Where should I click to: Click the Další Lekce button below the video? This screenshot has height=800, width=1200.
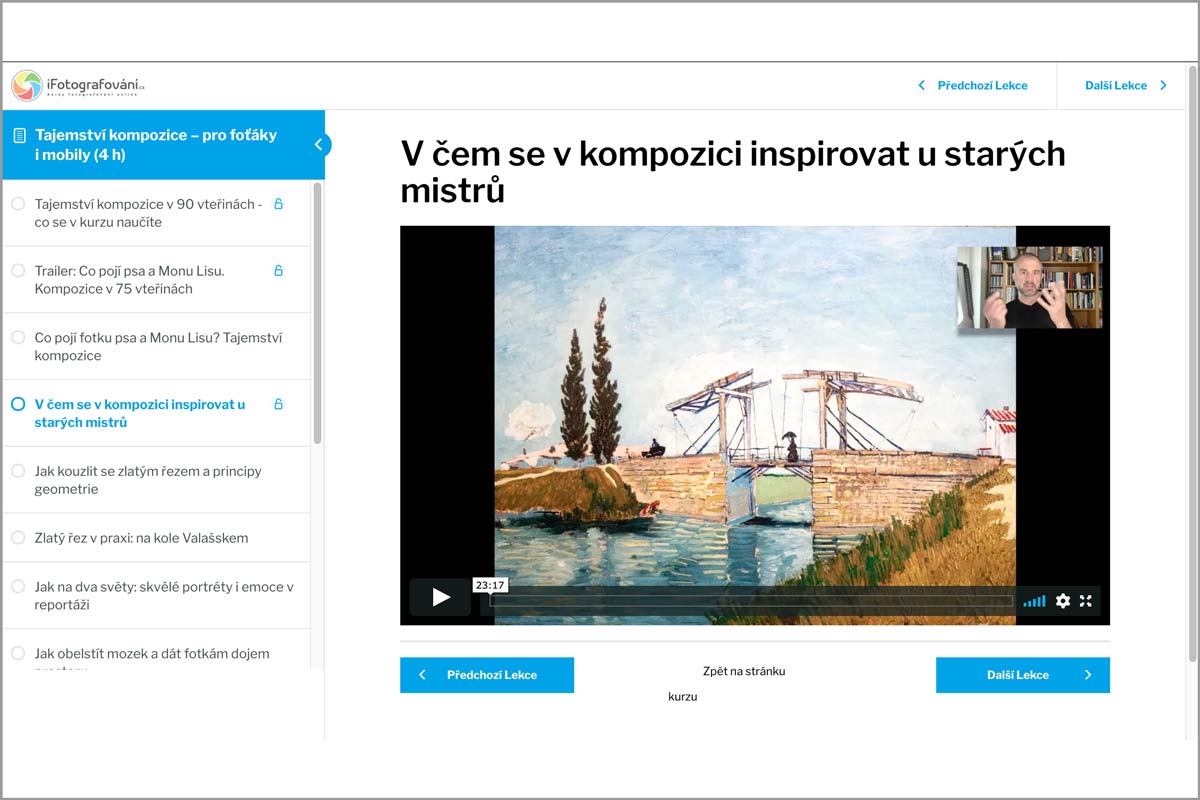coord(1023,675)
